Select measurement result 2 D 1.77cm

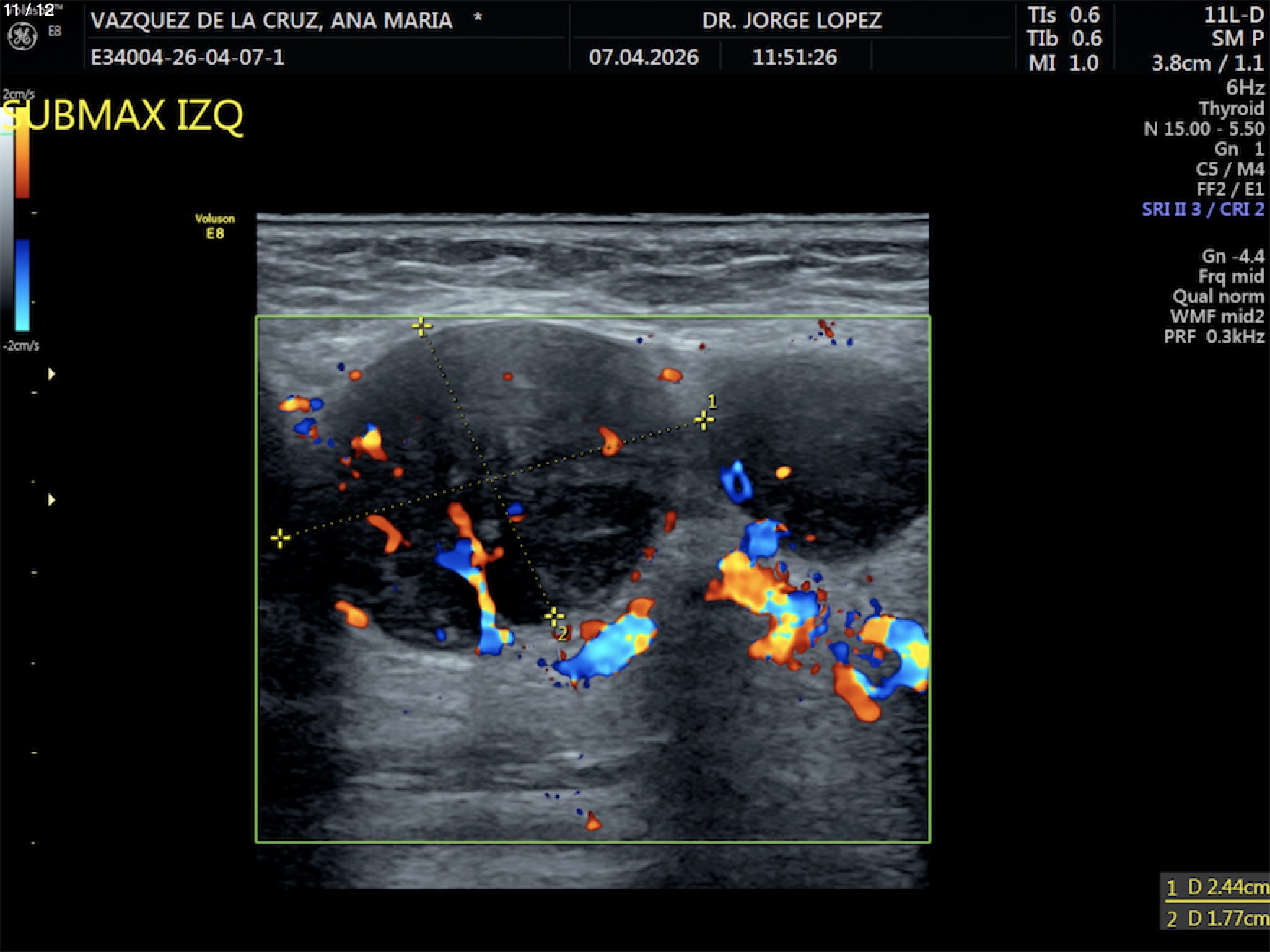tap(1217, 918)
